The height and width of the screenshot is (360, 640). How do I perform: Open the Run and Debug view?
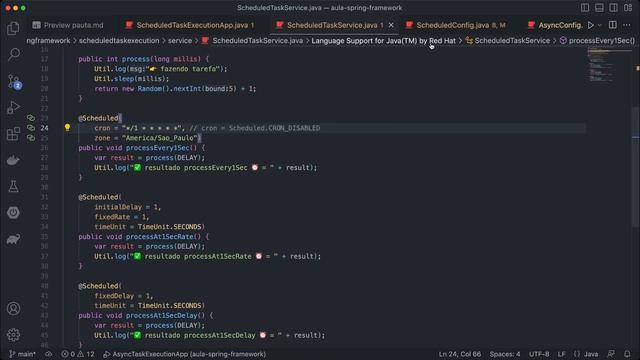coord(13,107)
